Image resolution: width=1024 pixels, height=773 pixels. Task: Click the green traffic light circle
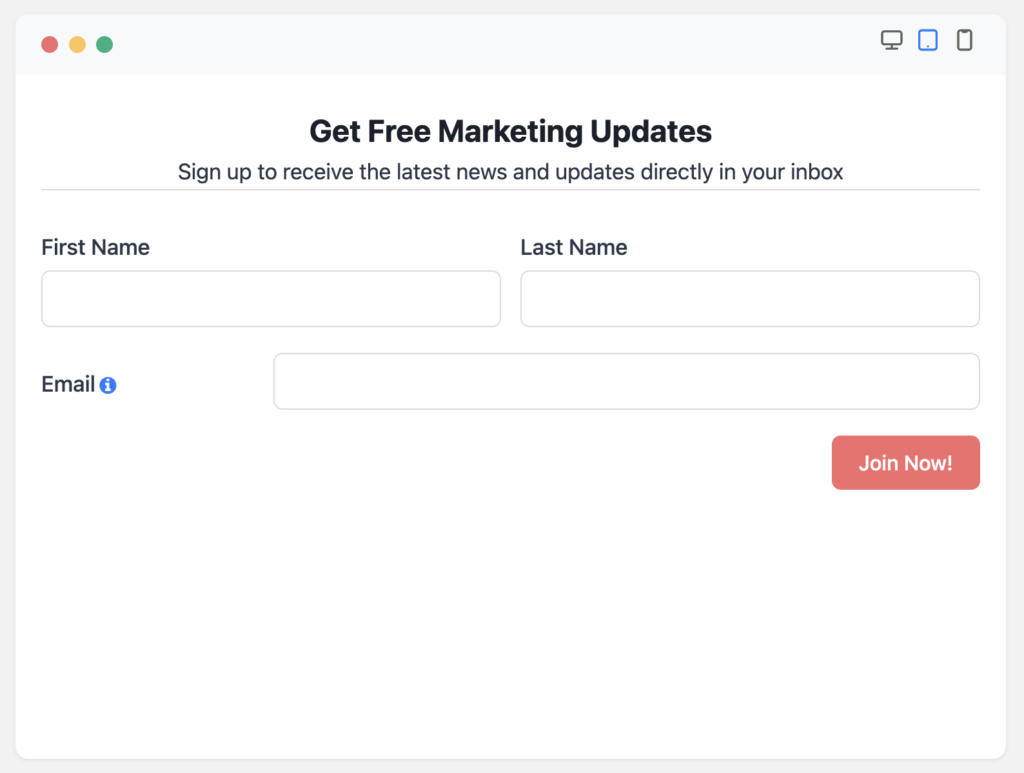[x=105, y=44]
